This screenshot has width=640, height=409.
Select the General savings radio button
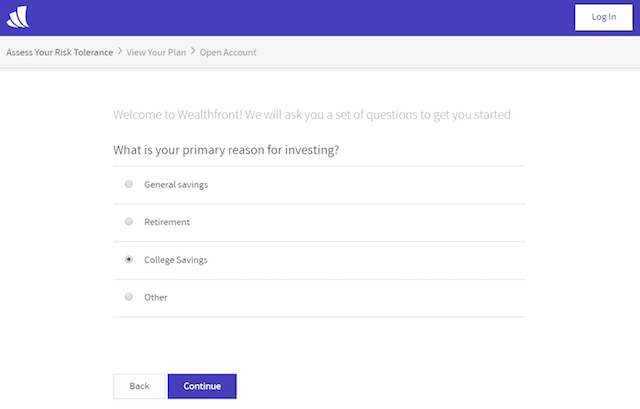(129, 184)
